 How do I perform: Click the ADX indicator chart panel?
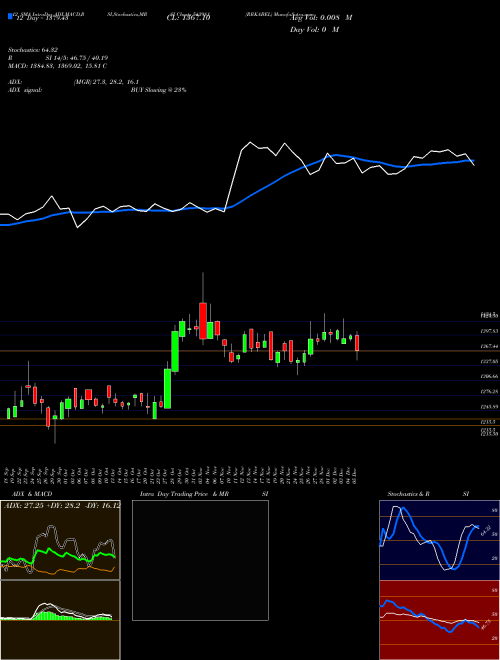[x=60, y=540]
